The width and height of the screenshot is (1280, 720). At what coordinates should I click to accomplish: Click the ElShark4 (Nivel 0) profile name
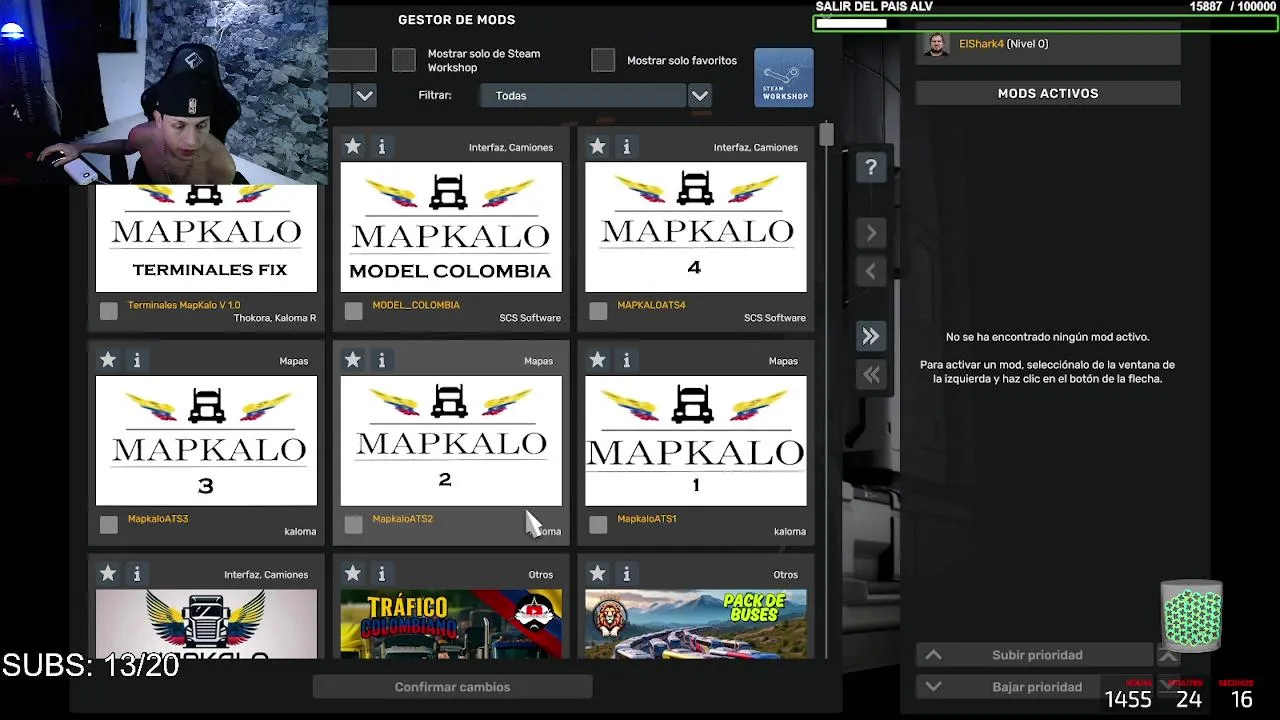point(1003,44)
